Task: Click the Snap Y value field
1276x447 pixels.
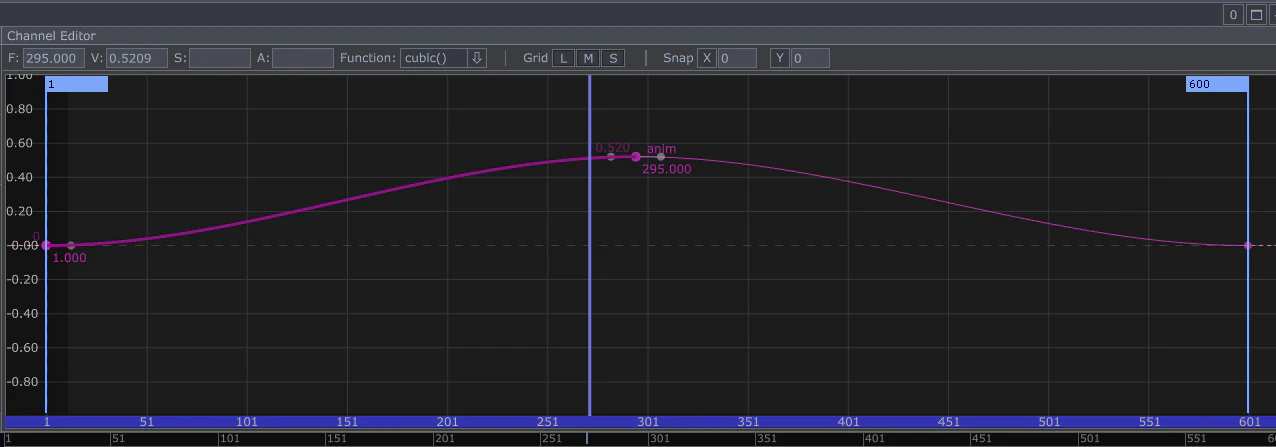Action: click(810, 58)
